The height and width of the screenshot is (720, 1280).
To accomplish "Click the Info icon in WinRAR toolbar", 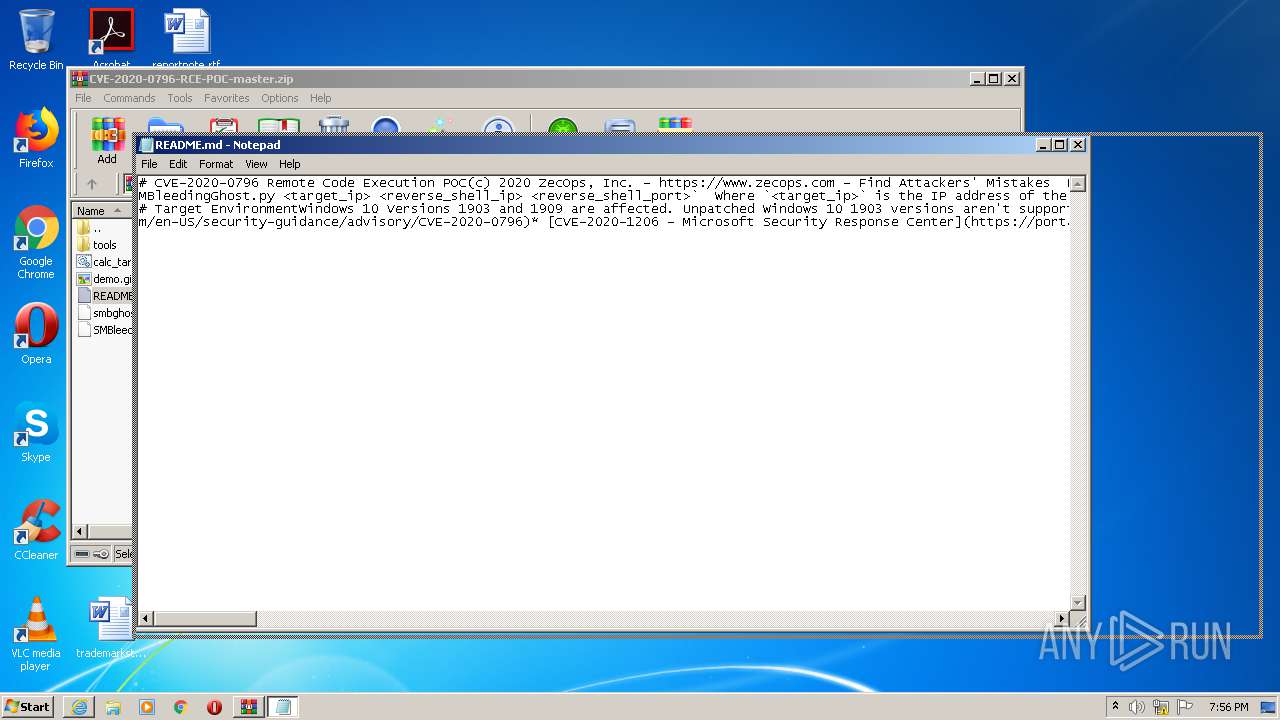I will pyautogui.click(x=497, y=125).
